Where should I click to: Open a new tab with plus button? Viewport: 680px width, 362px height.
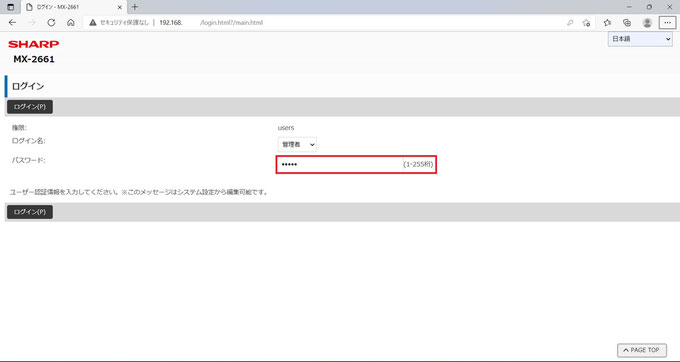135,7
